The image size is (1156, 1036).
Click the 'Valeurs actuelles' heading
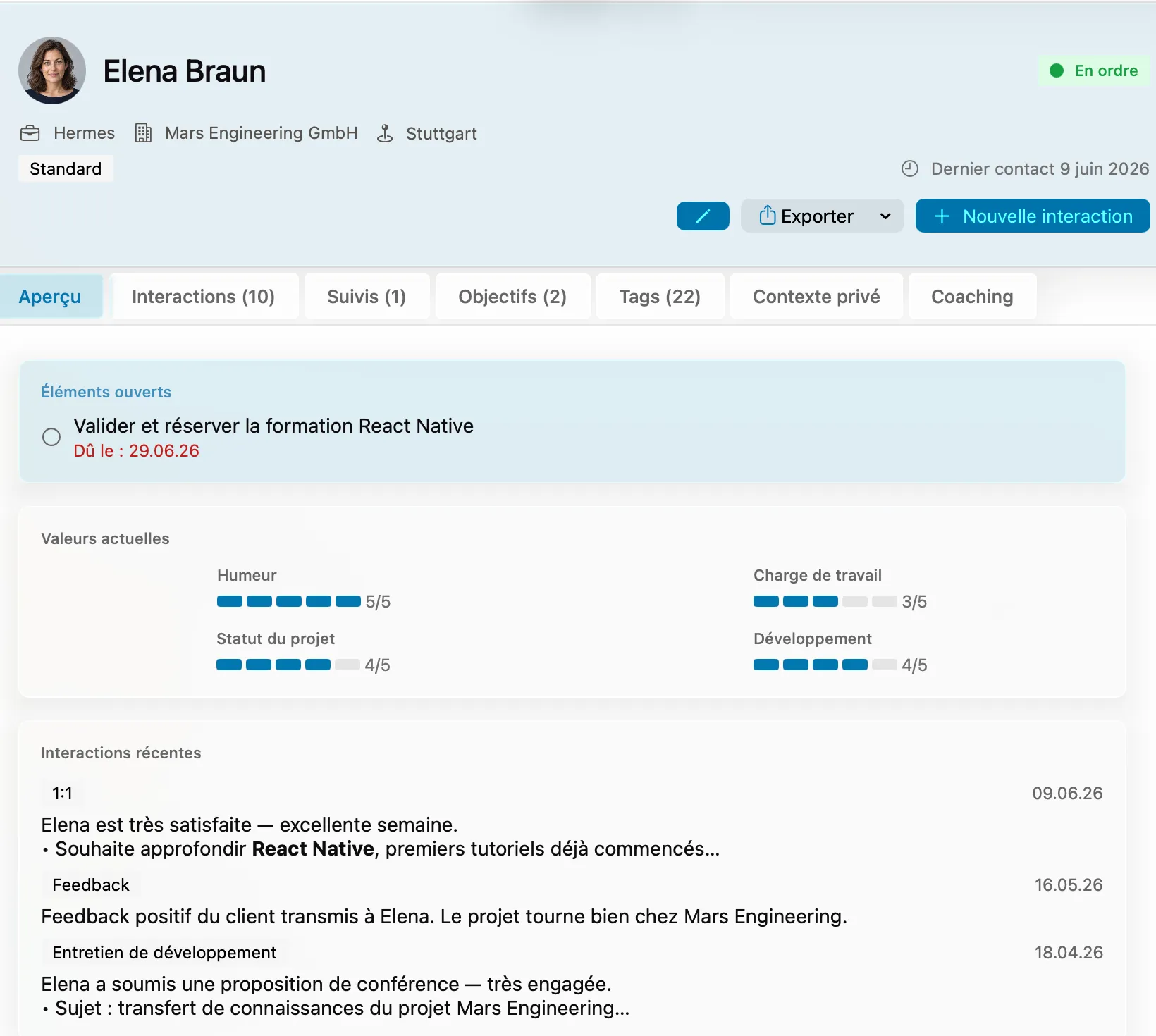(106, 538)
